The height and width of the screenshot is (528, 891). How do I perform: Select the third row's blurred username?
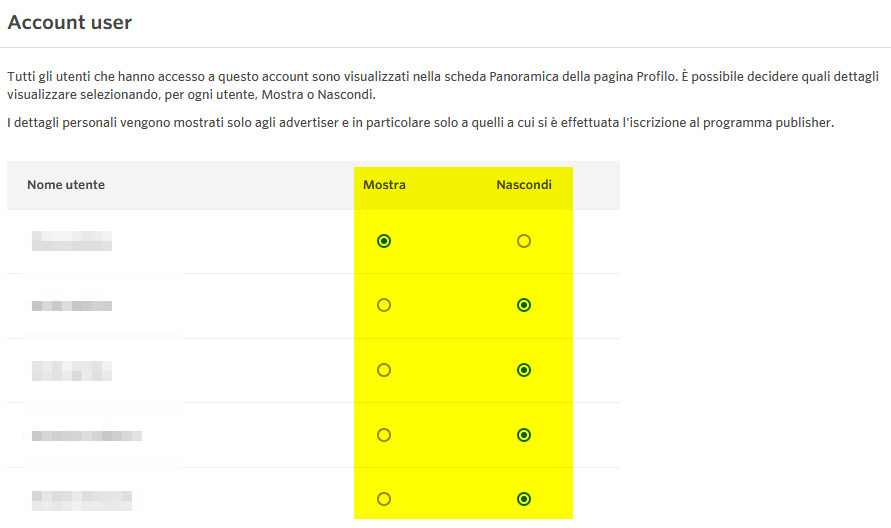coord(71,370)
